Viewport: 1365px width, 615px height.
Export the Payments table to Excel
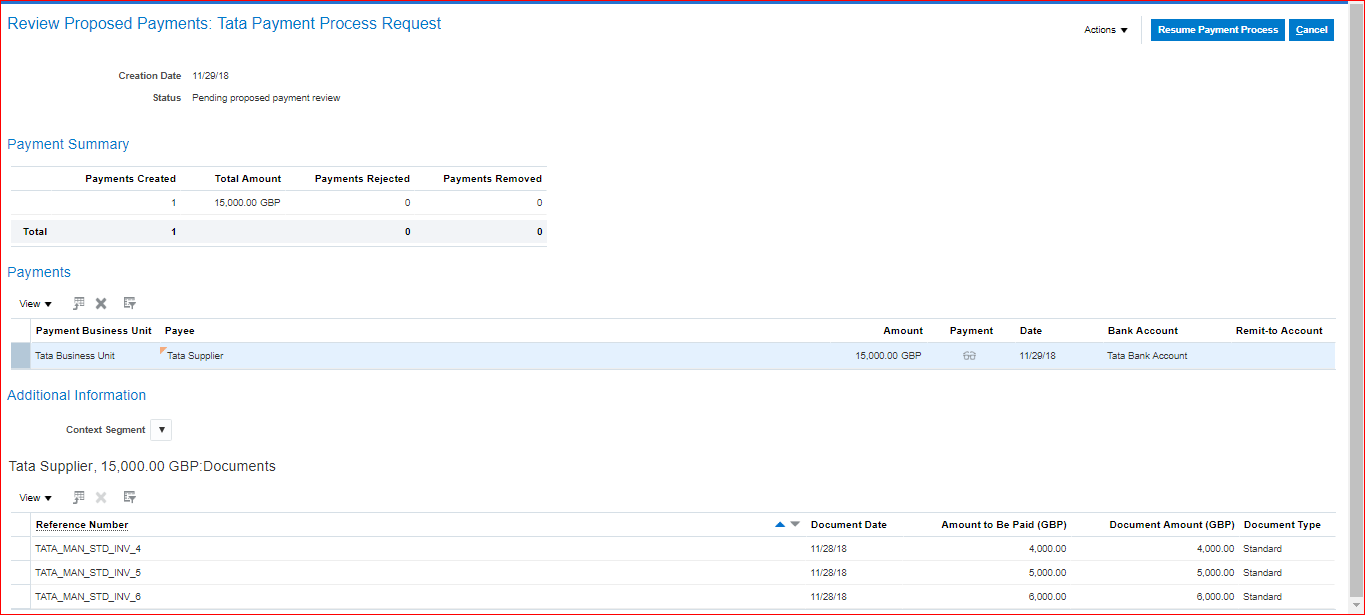pos(79,303)
